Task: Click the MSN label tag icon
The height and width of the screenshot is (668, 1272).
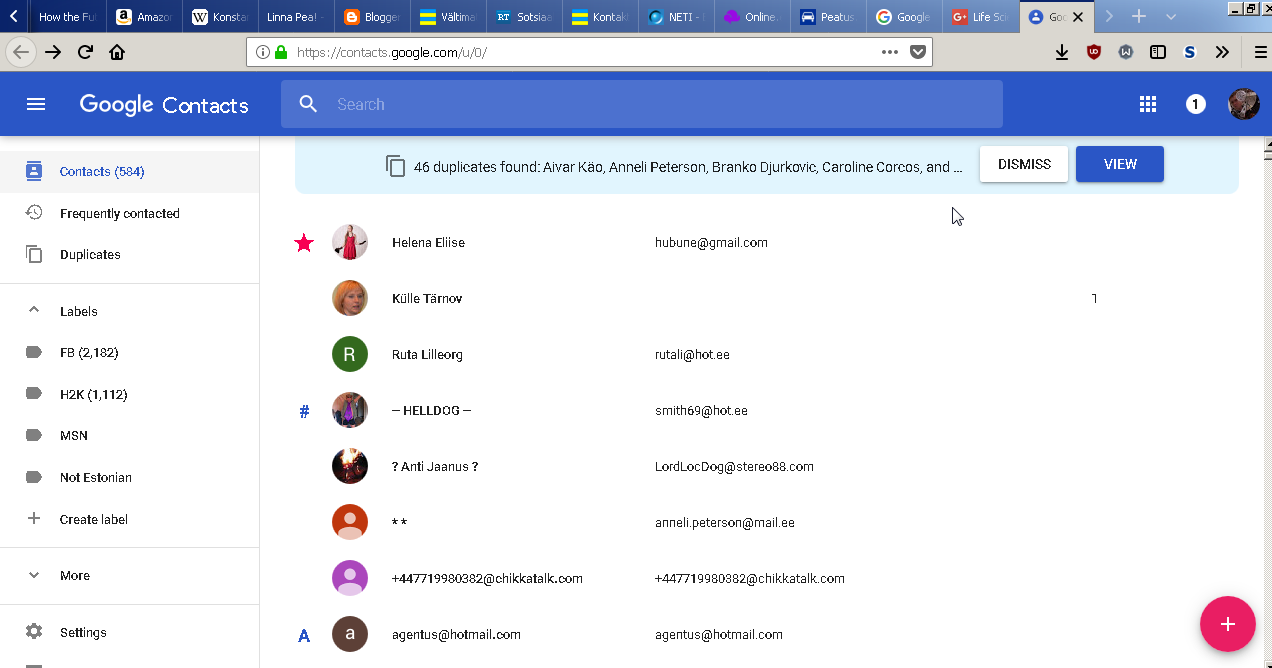Action: click(x=34, y=435)
